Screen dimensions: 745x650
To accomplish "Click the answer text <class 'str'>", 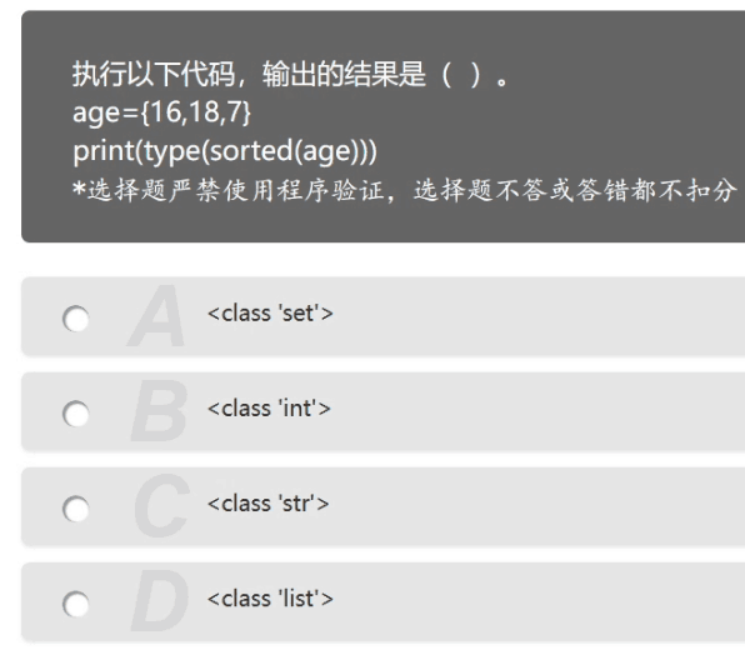I will pos(268,504).
